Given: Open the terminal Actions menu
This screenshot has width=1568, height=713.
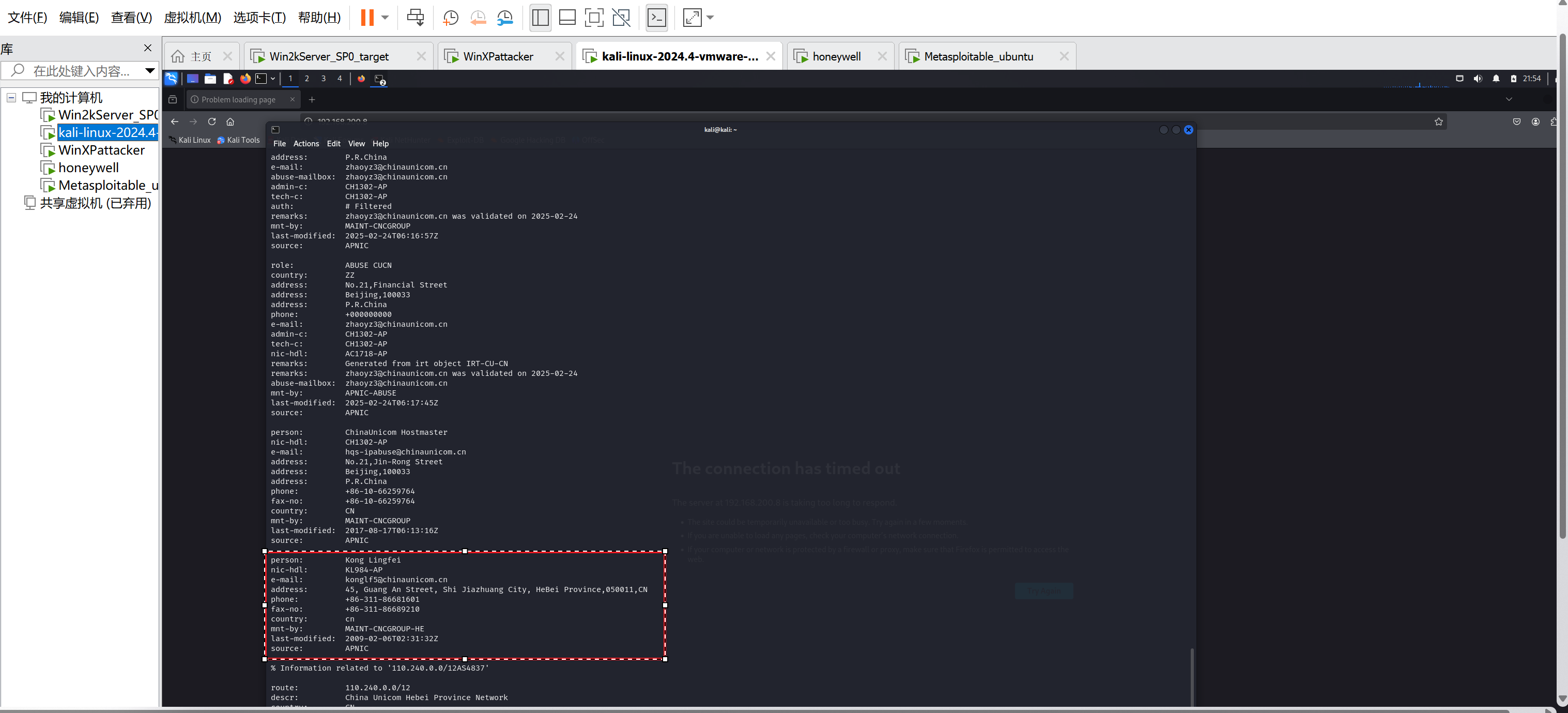Looking at the screenshot, I should (x=305, y=144).
